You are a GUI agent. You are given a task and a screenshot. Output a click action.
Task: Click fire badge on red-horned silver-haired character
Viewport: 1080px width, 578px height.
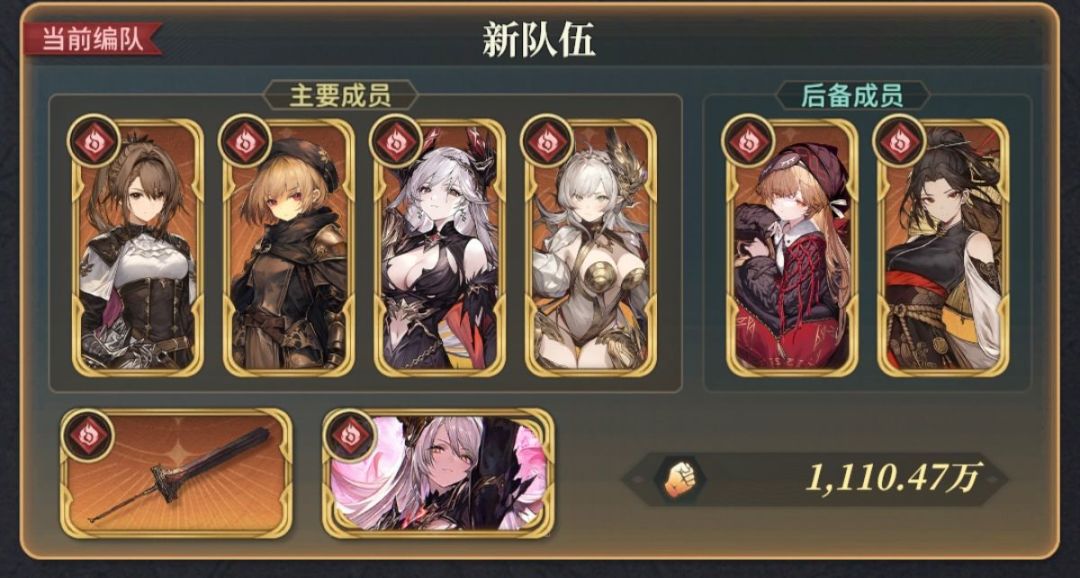(396, 143)
